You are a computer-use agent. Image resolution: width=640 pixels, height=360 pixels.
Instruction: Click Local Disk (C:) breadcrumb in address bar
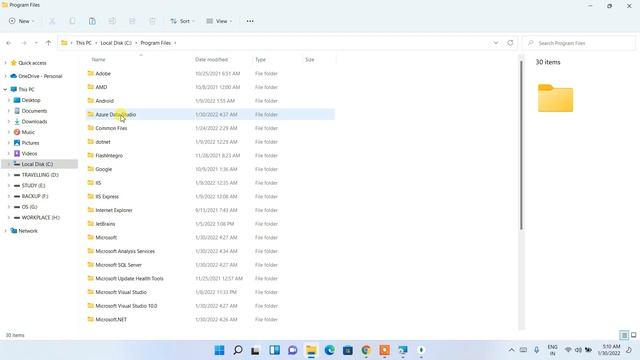coord(116,43)
